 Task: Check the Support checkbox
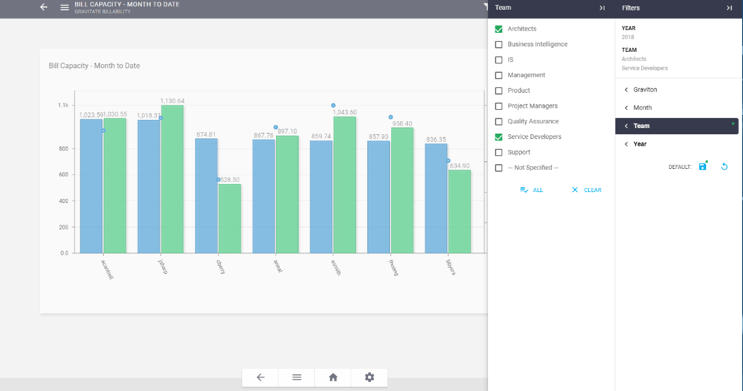point(498,152)
